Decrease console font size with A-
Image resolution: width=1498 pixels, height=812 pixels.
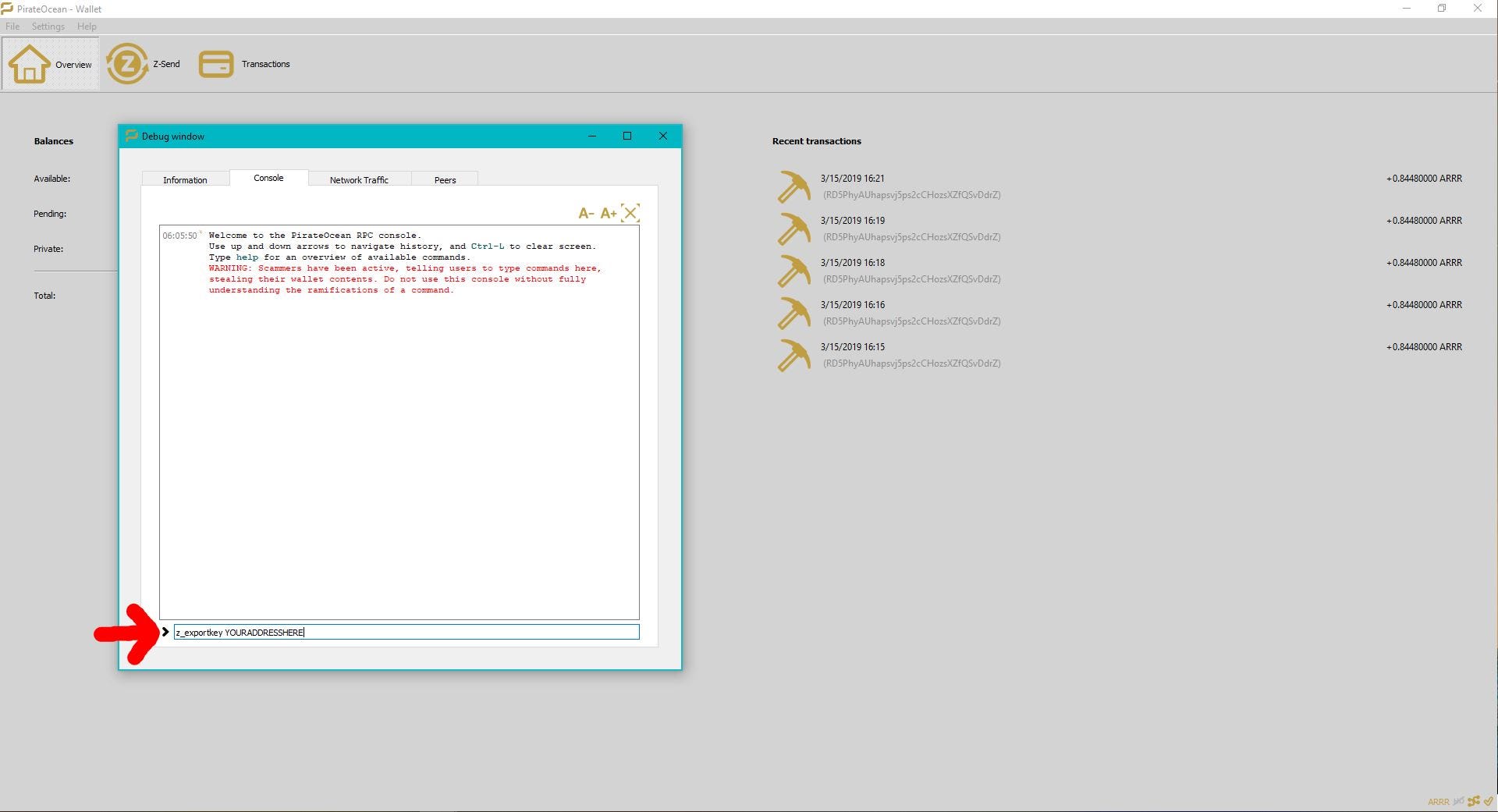586,213
